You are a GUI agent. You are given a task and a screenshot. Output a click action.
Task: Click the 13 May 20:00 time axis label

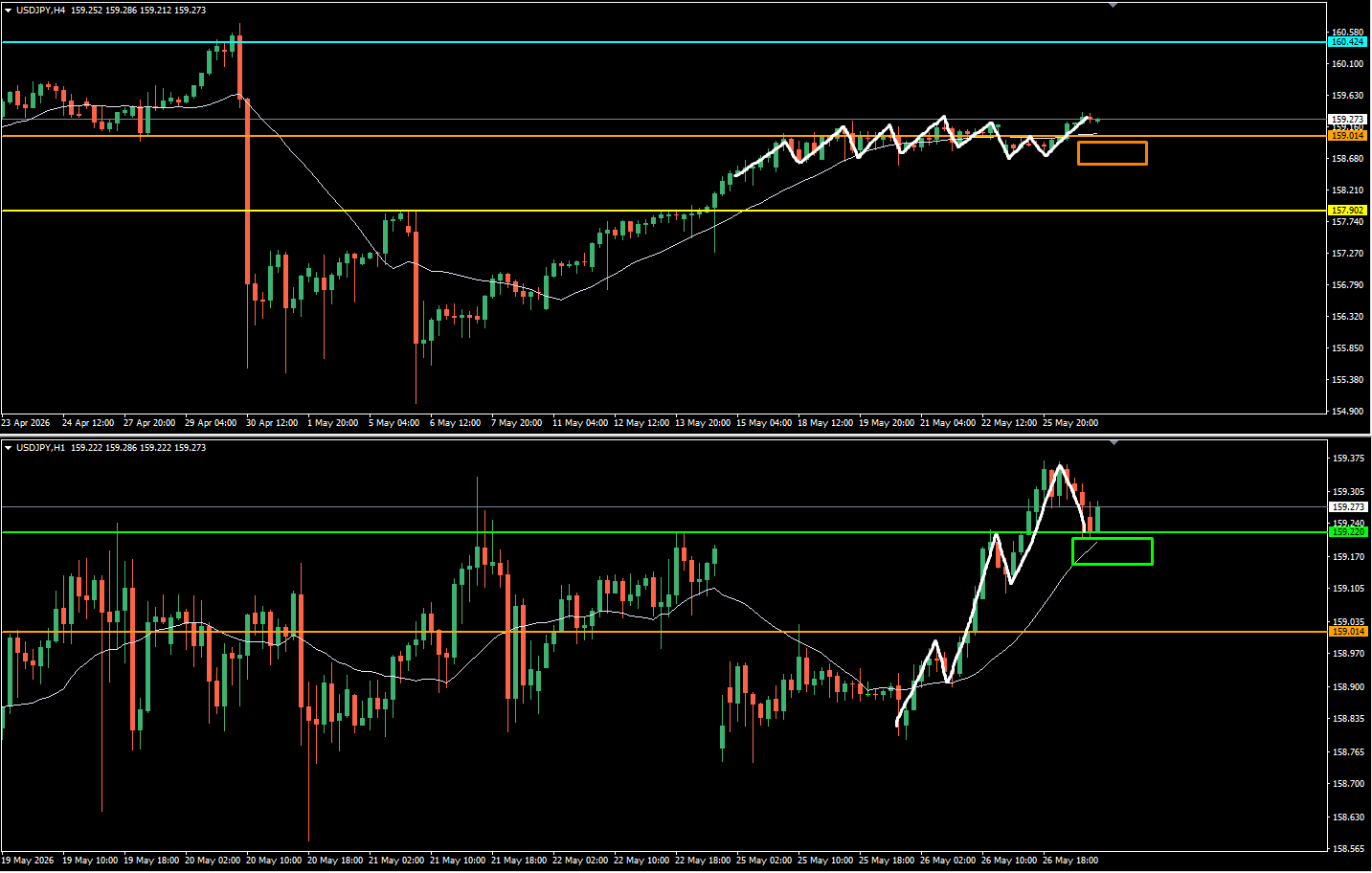click(x=703, y=423)
